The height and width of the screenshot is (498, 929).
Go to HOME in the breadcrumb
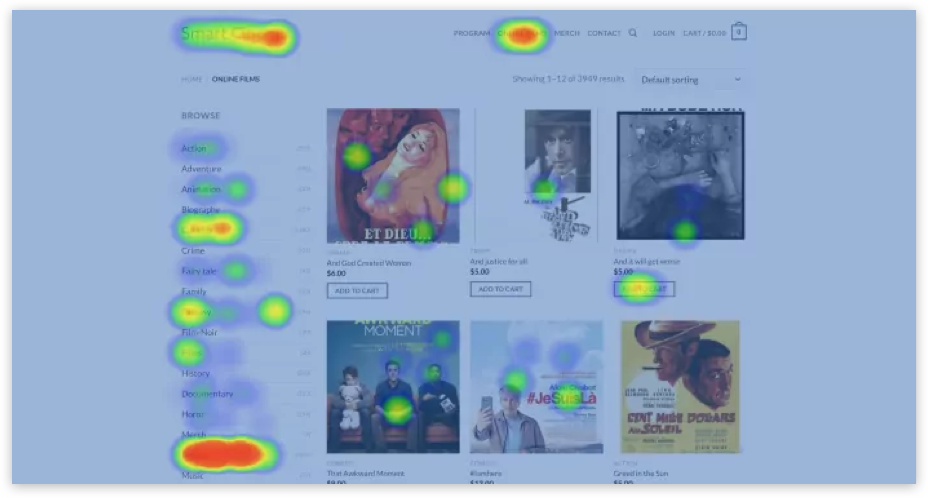coord(191,79)
